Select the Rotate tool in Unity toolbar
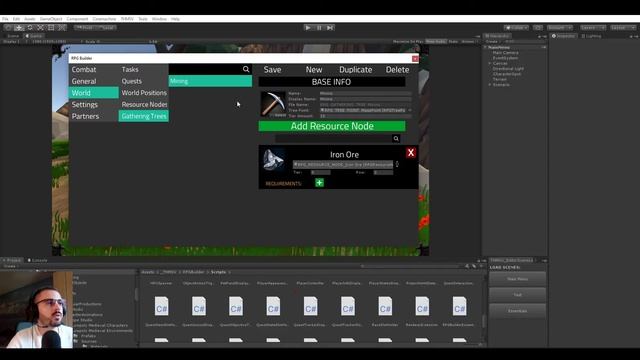This screenshot has height=360, width=640. point(30,27)
